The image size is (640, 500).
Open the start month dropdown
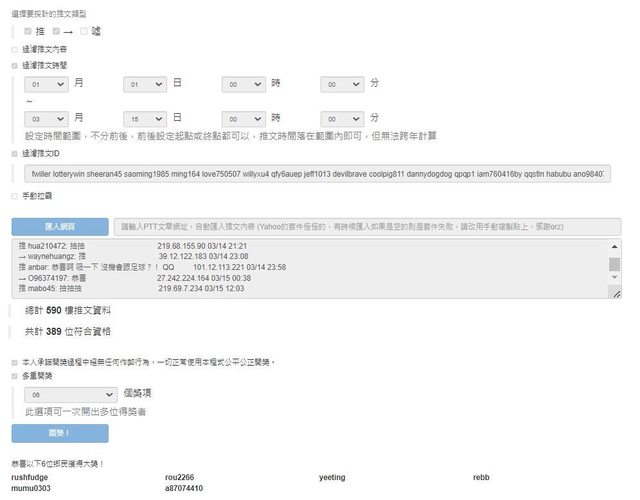pos(46,85)
